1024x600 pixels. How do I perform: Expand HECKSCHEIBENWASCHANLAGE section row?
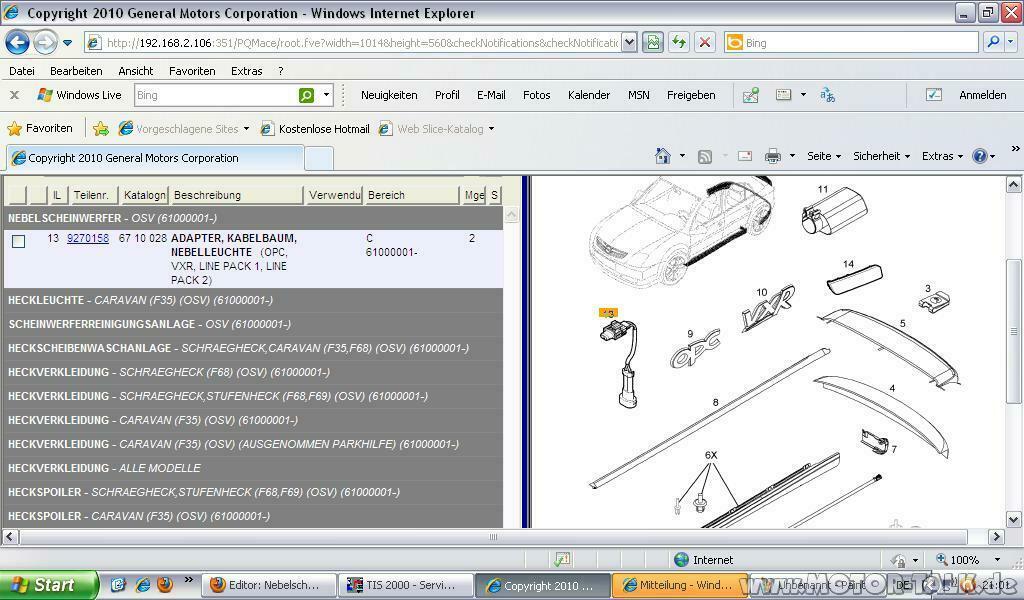coord(253,349)
